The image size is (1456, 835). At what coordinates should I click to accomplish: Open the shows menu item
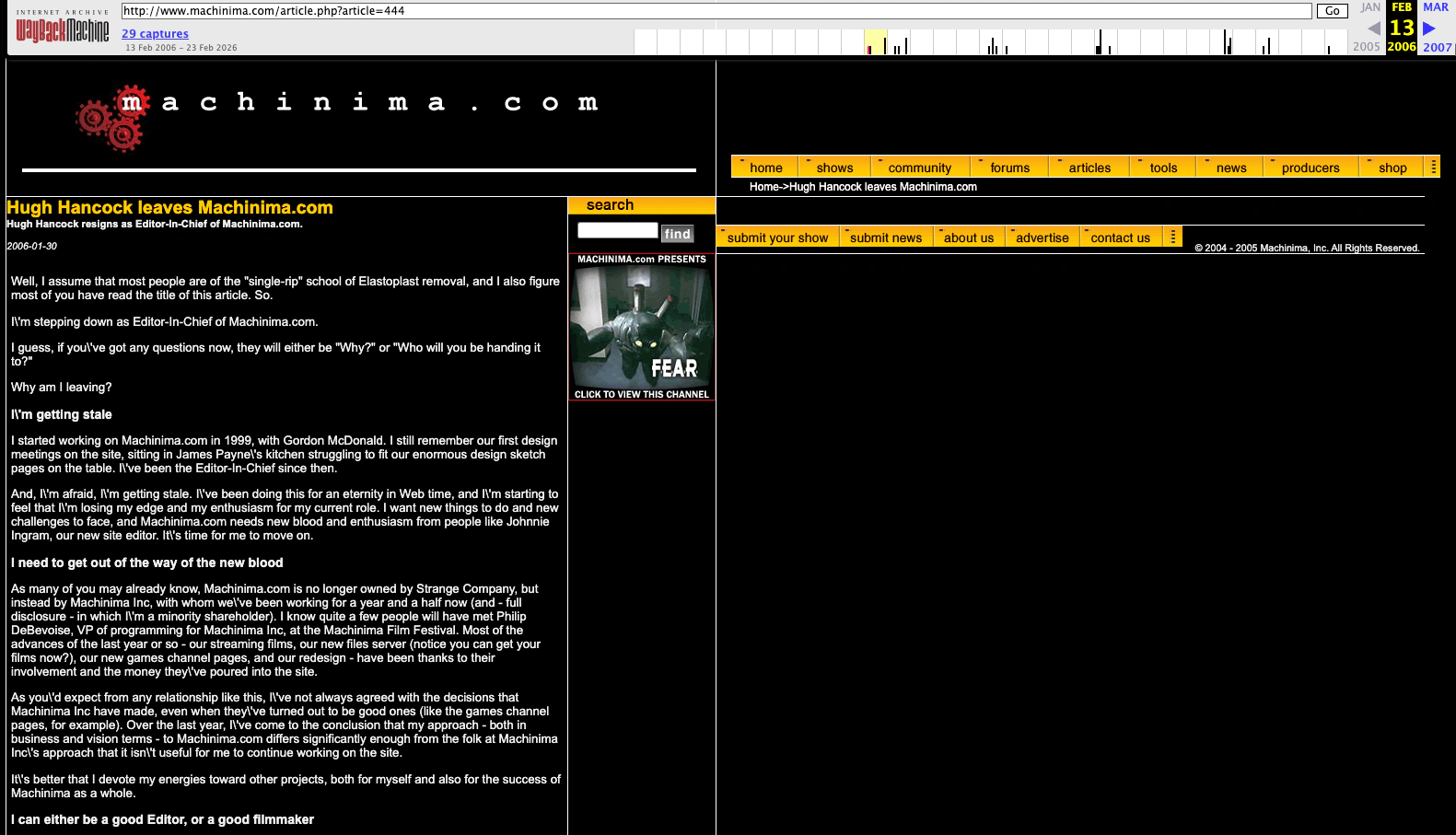(x=834, y=167)
